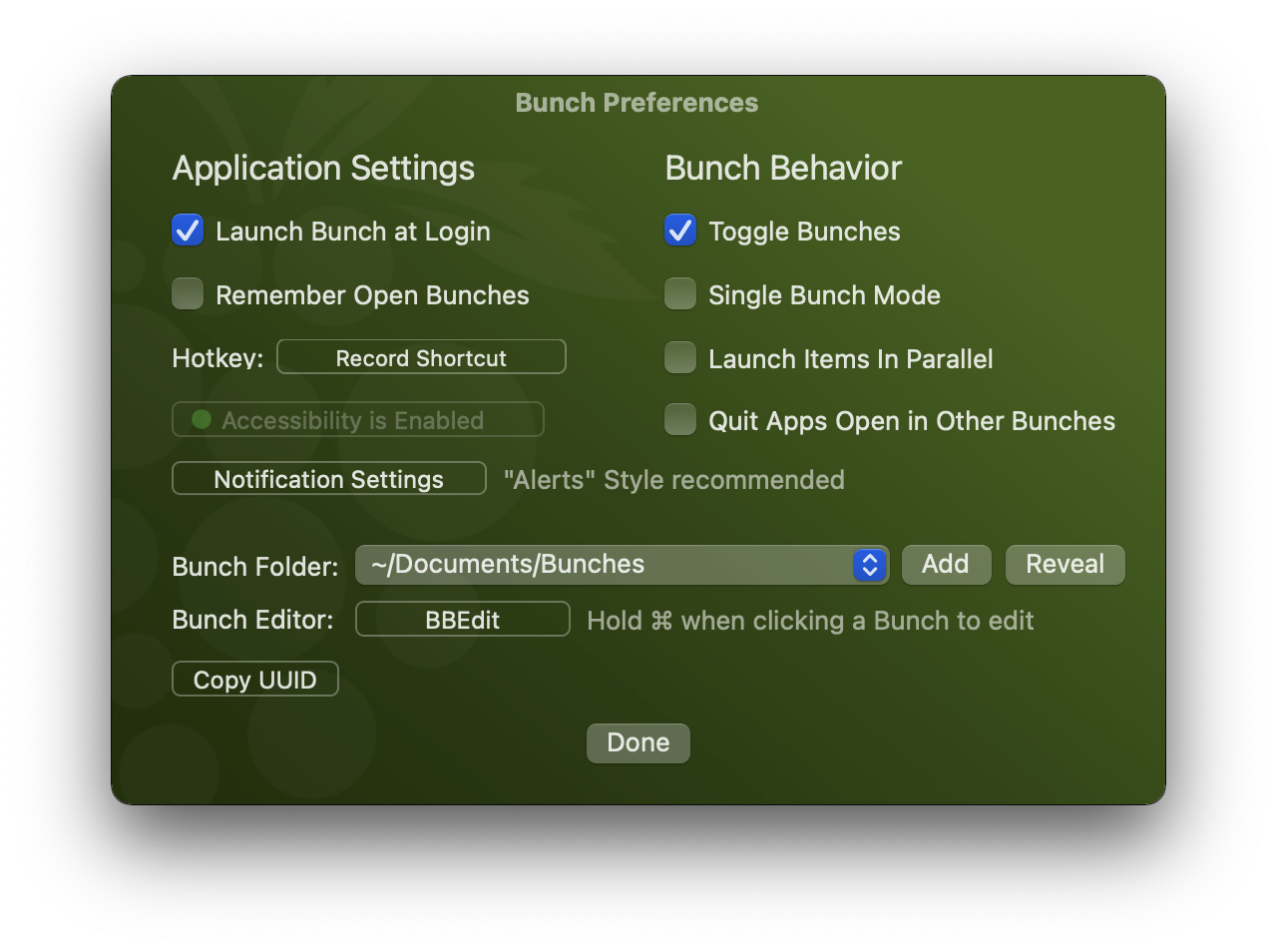Disable the Toggle Bunches checkbox
The width and height of the screenshot is (1277, 952).
pyautogui.click(x=680, y=231)
